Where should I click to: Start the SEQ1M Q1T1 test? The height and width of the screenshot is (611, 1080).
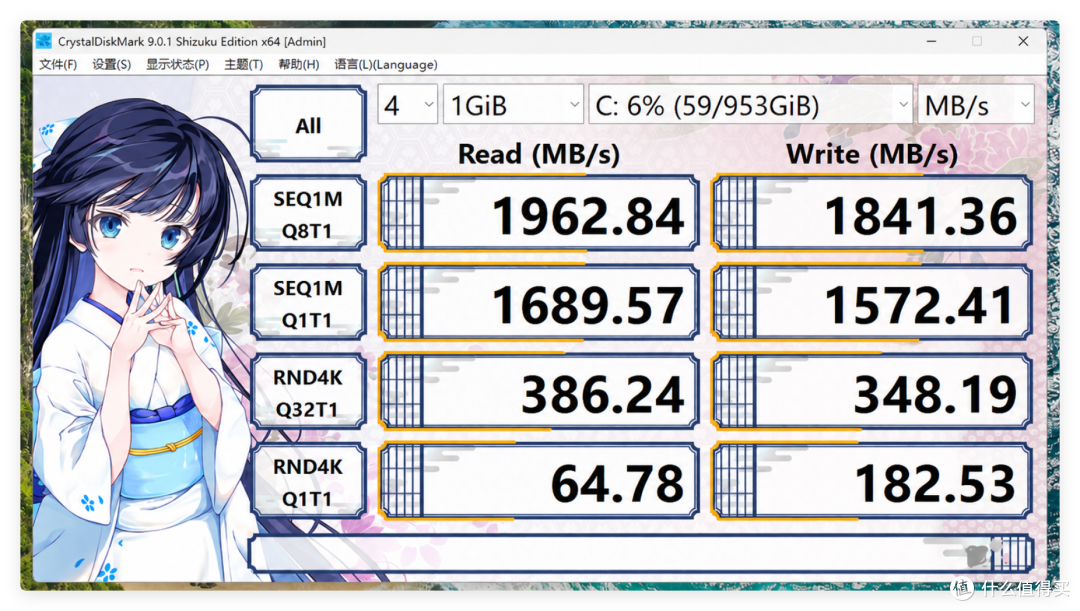point(309,303)
